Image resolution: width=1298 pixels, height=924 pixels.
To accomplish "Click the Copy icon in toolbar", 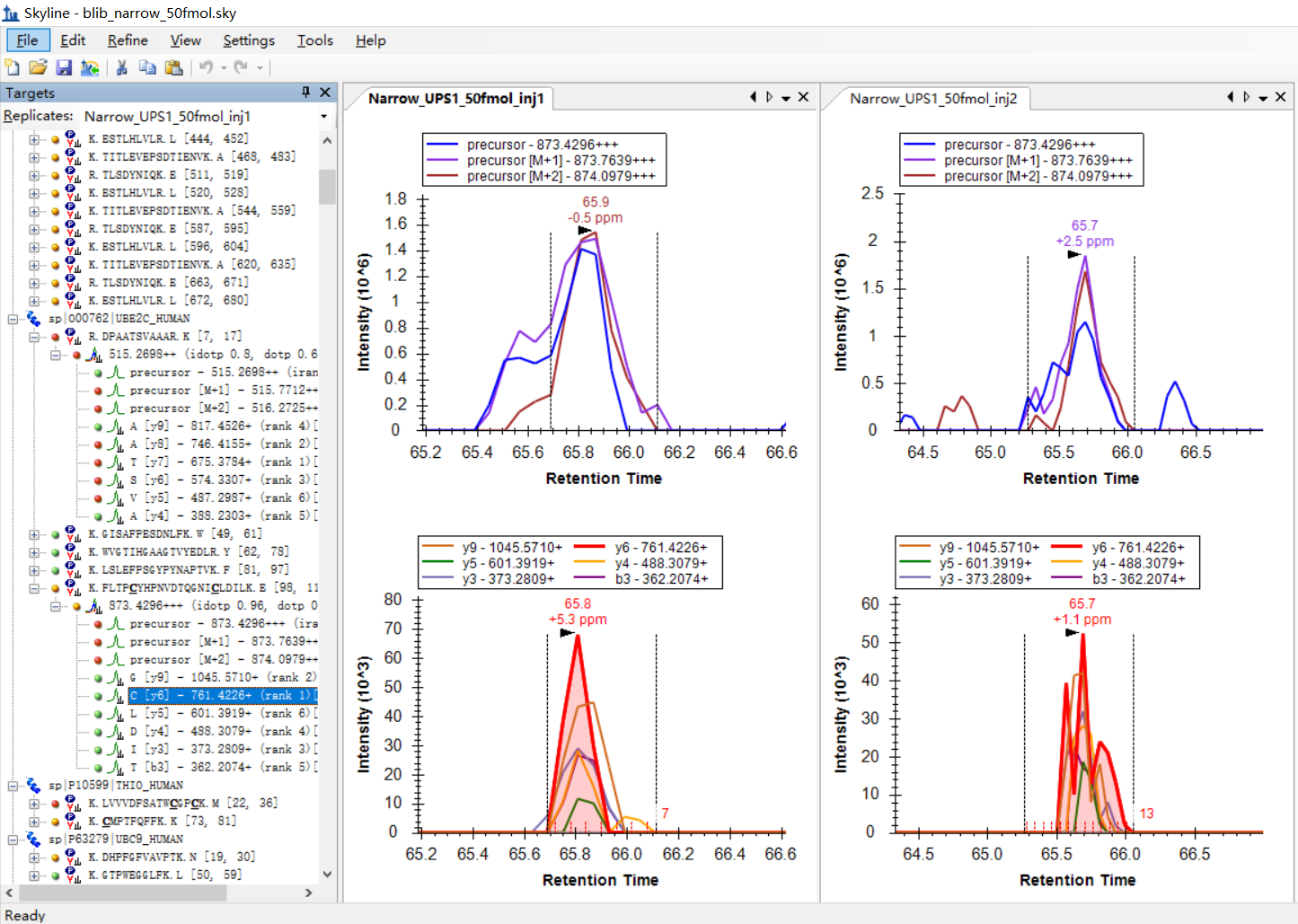I will [148, 67].
